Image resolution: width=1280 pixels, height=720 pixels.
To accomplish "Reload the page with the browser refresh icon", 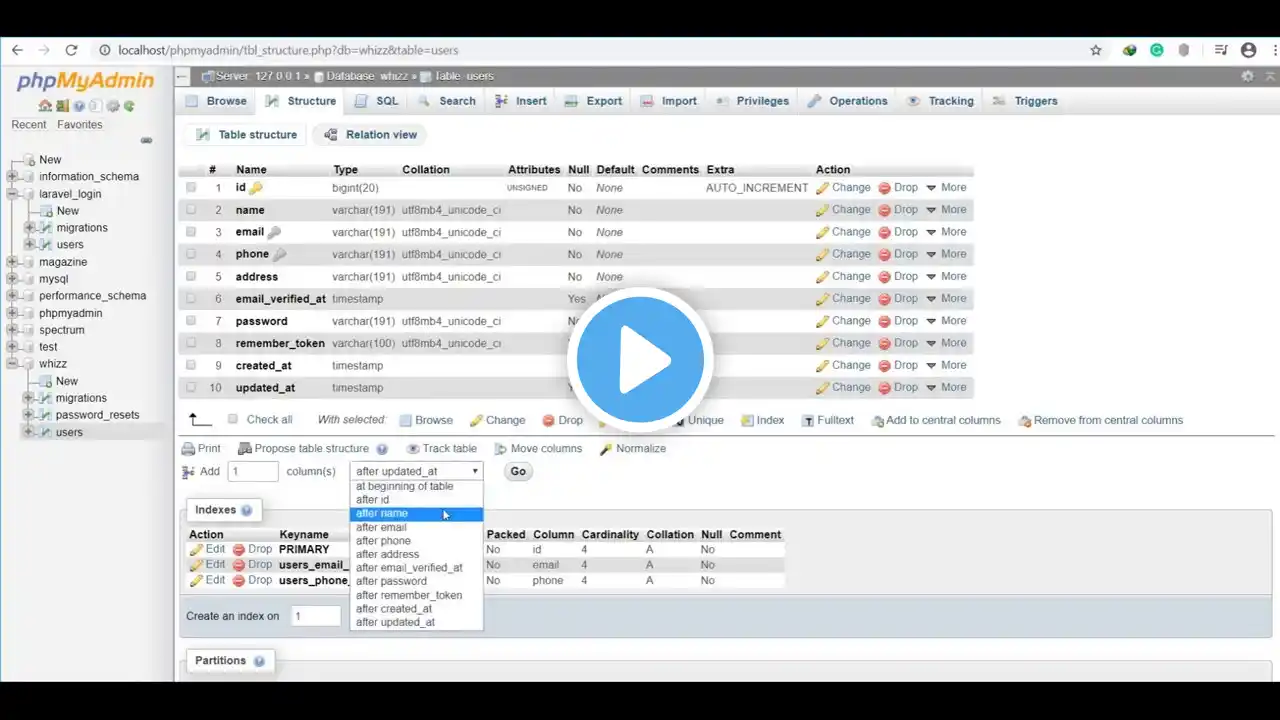I will click(x=71, y=50).
